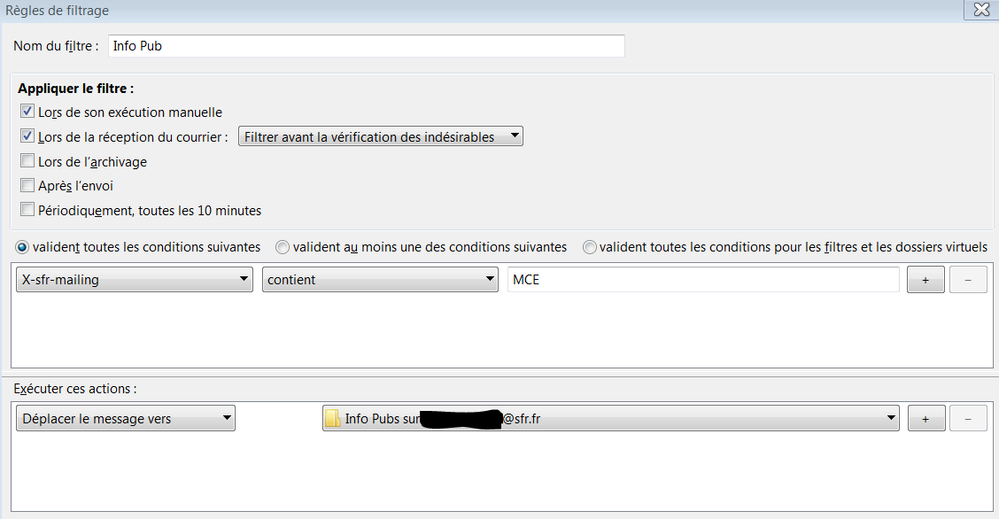This screenshot has width=999, height=519.
Task: Select the 'filtres et dossiers virtuels' radio option
Action: coord(589,247)
